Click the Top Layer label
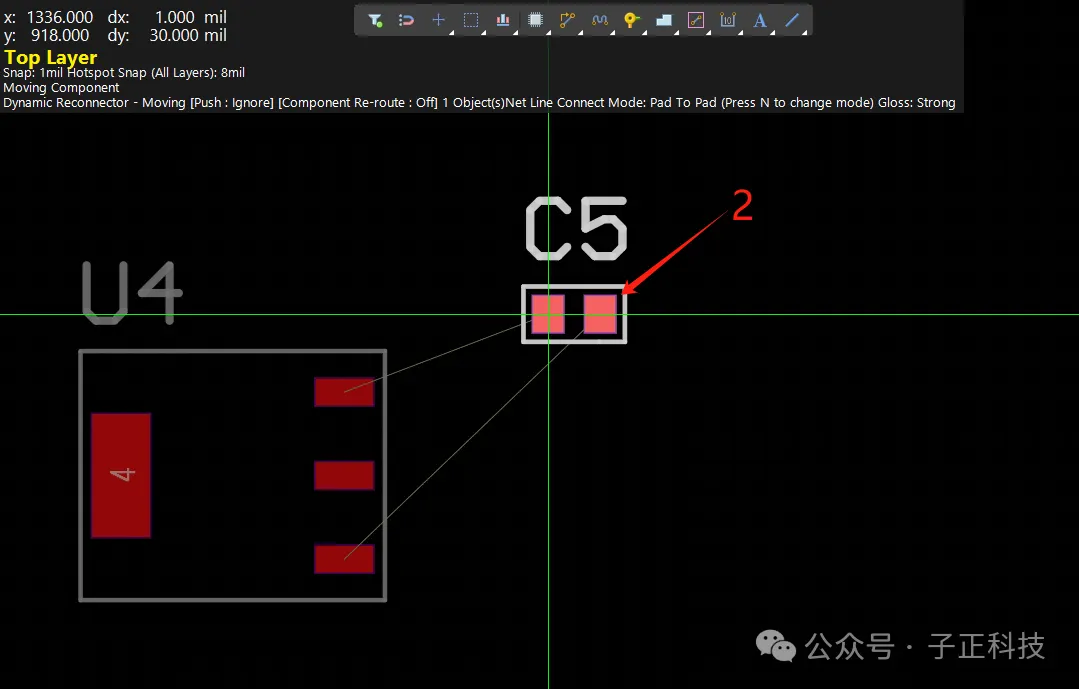This screenshot has height=689, width=1079. (50, 57)
